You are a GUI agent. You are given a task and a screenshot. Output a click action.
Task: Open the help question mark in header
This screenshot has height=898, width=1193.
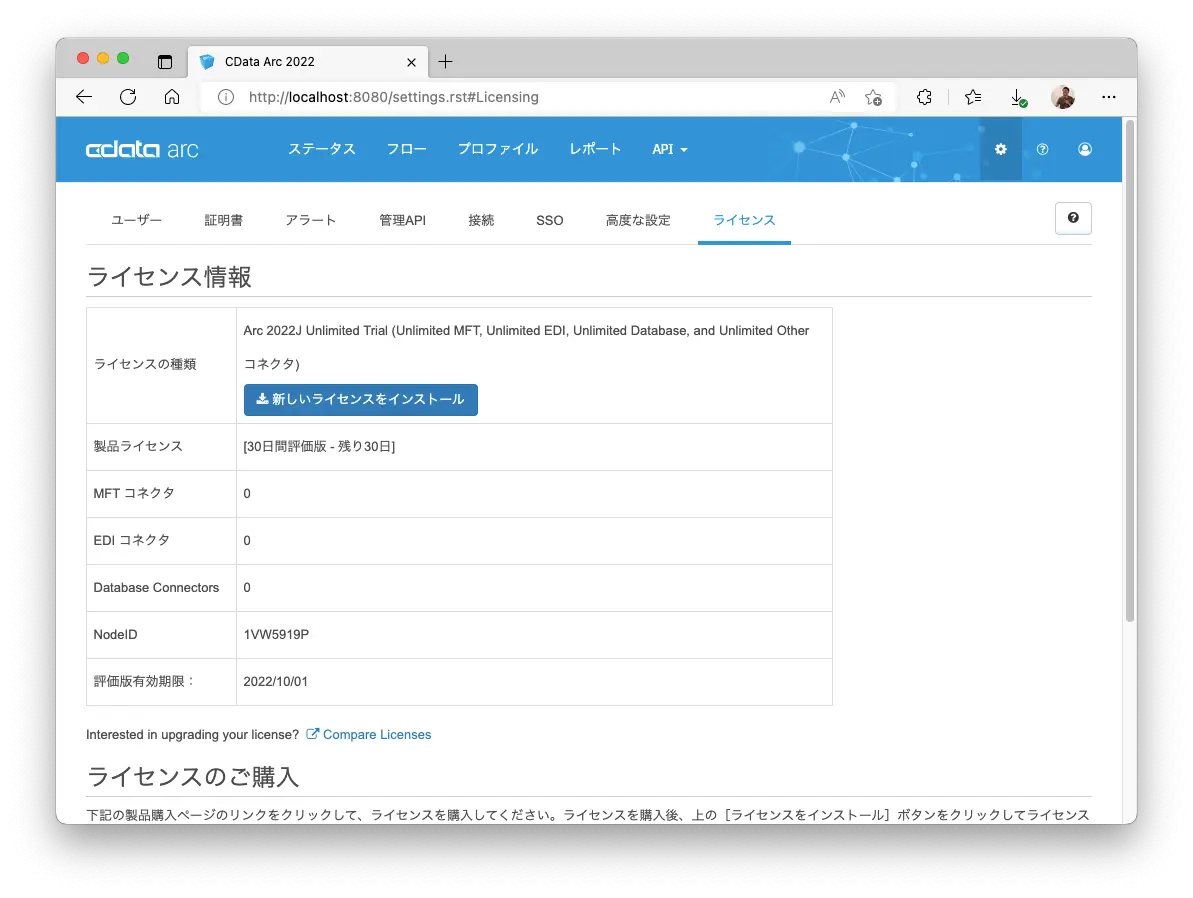(x=1042, y=149)
